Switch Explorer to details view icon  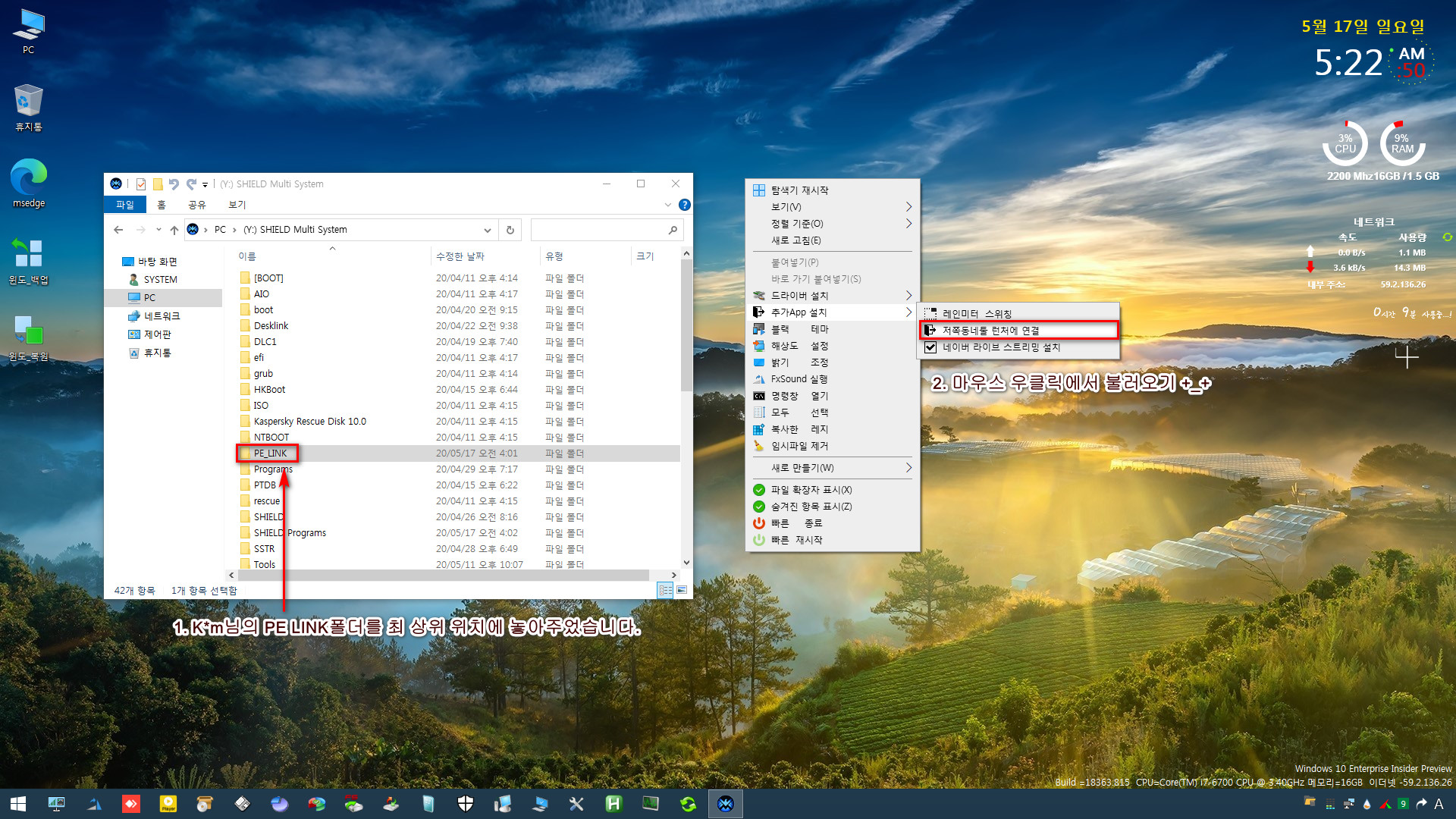665,590
